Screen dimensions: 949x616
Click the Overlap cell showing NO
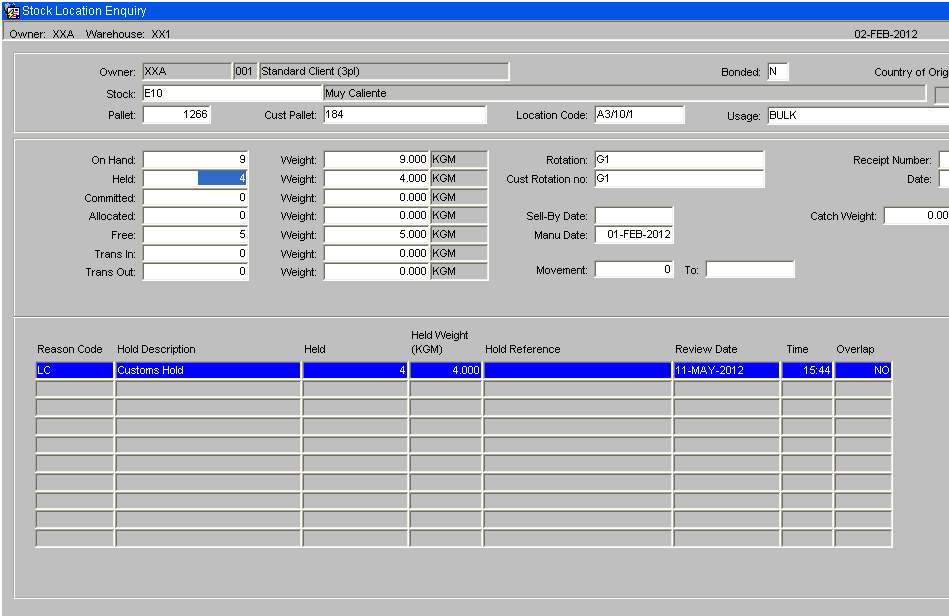click(864, 370)
